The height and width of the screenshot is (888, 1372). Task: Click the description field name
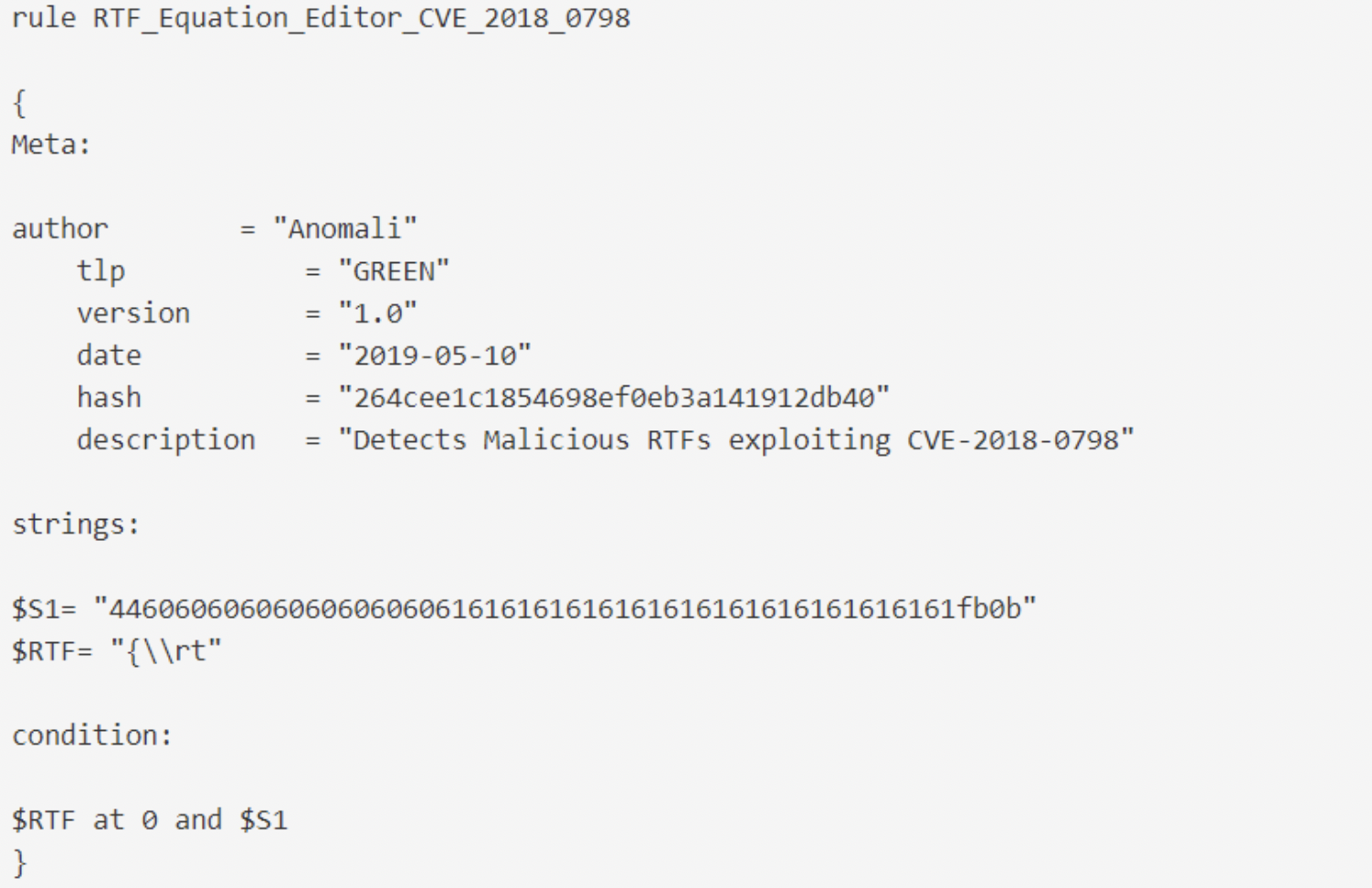(166, 440)
